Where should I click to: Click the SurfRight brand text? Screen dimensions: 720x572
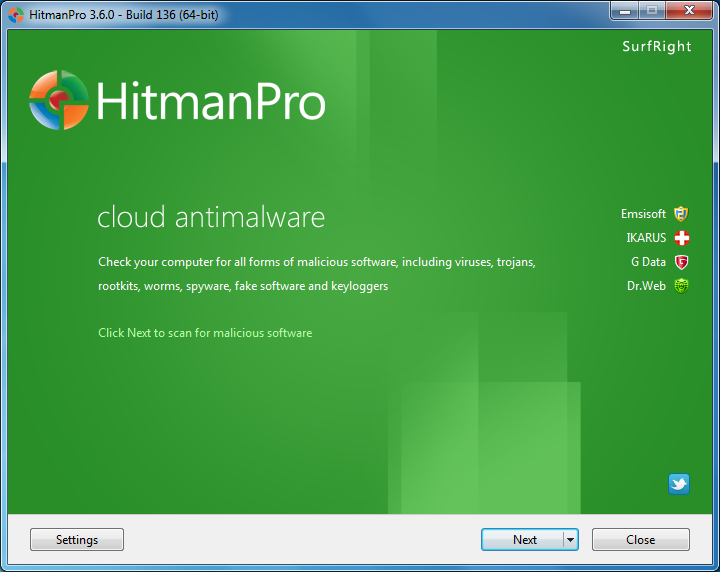click(657, 46)
